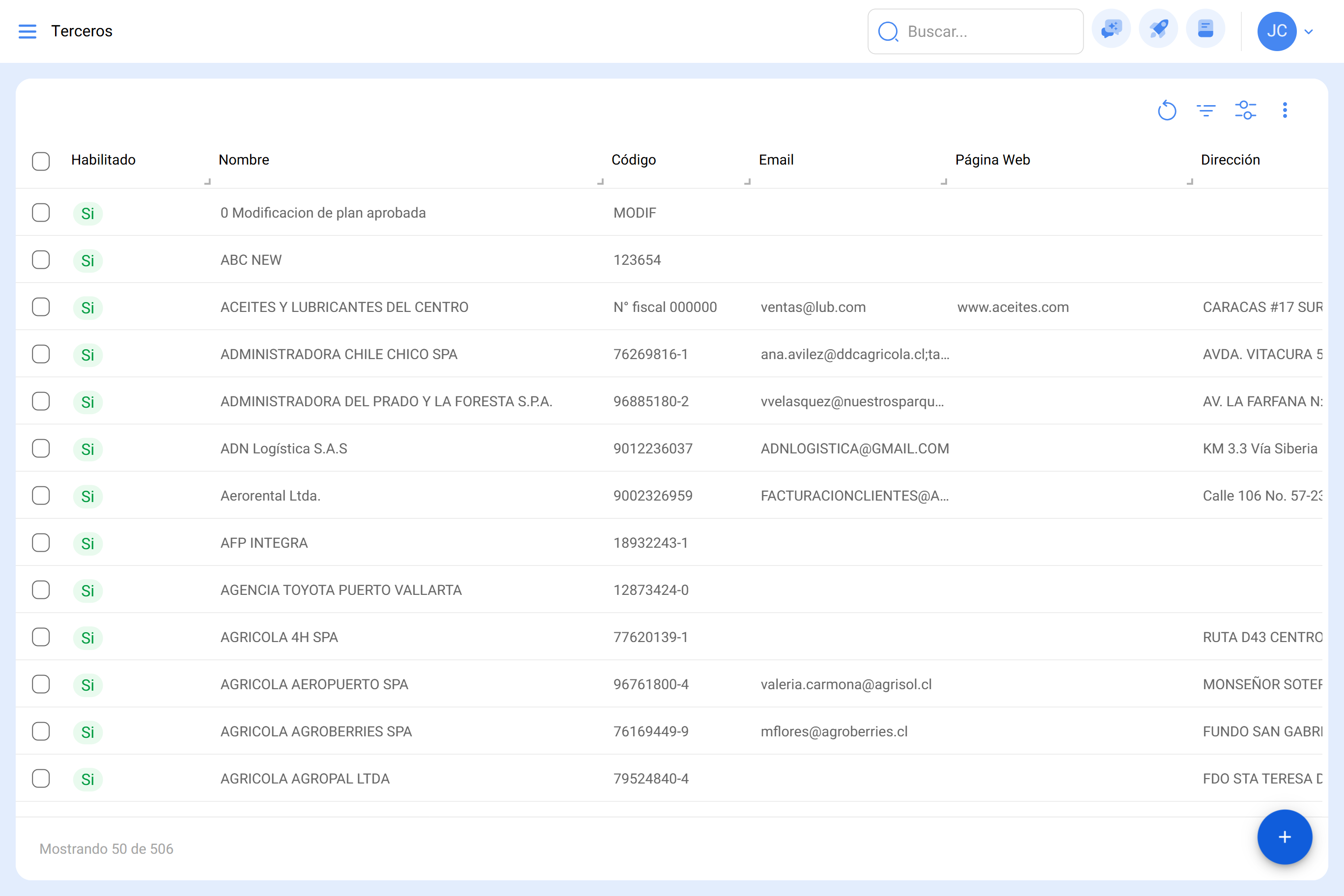Open the AGENCIA TOYOTA PUERTO VALLARTA row

(x=341, y=590)
